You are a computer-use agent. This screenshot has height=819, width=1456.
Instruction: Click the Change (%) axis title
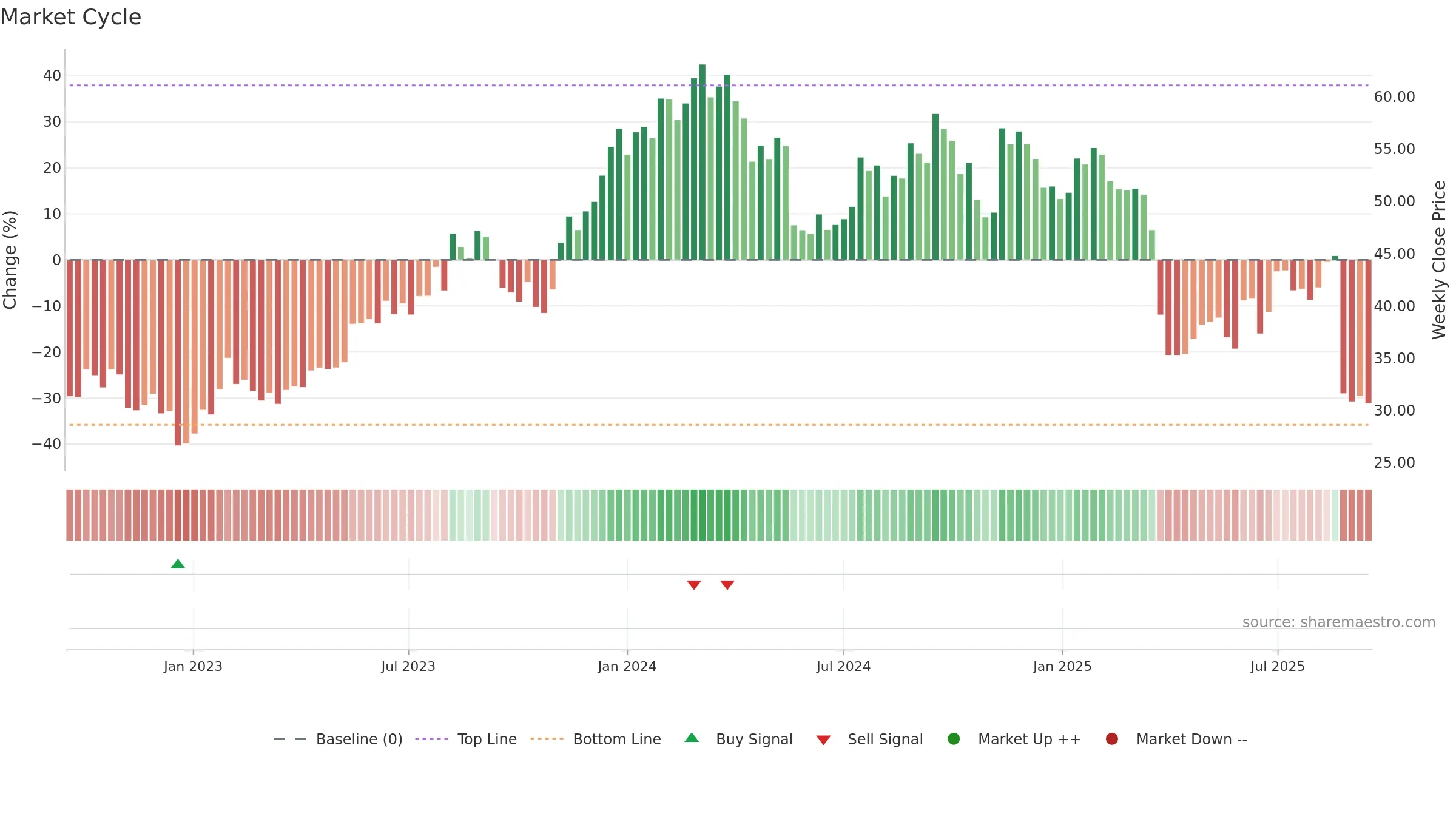click(10, 260)
